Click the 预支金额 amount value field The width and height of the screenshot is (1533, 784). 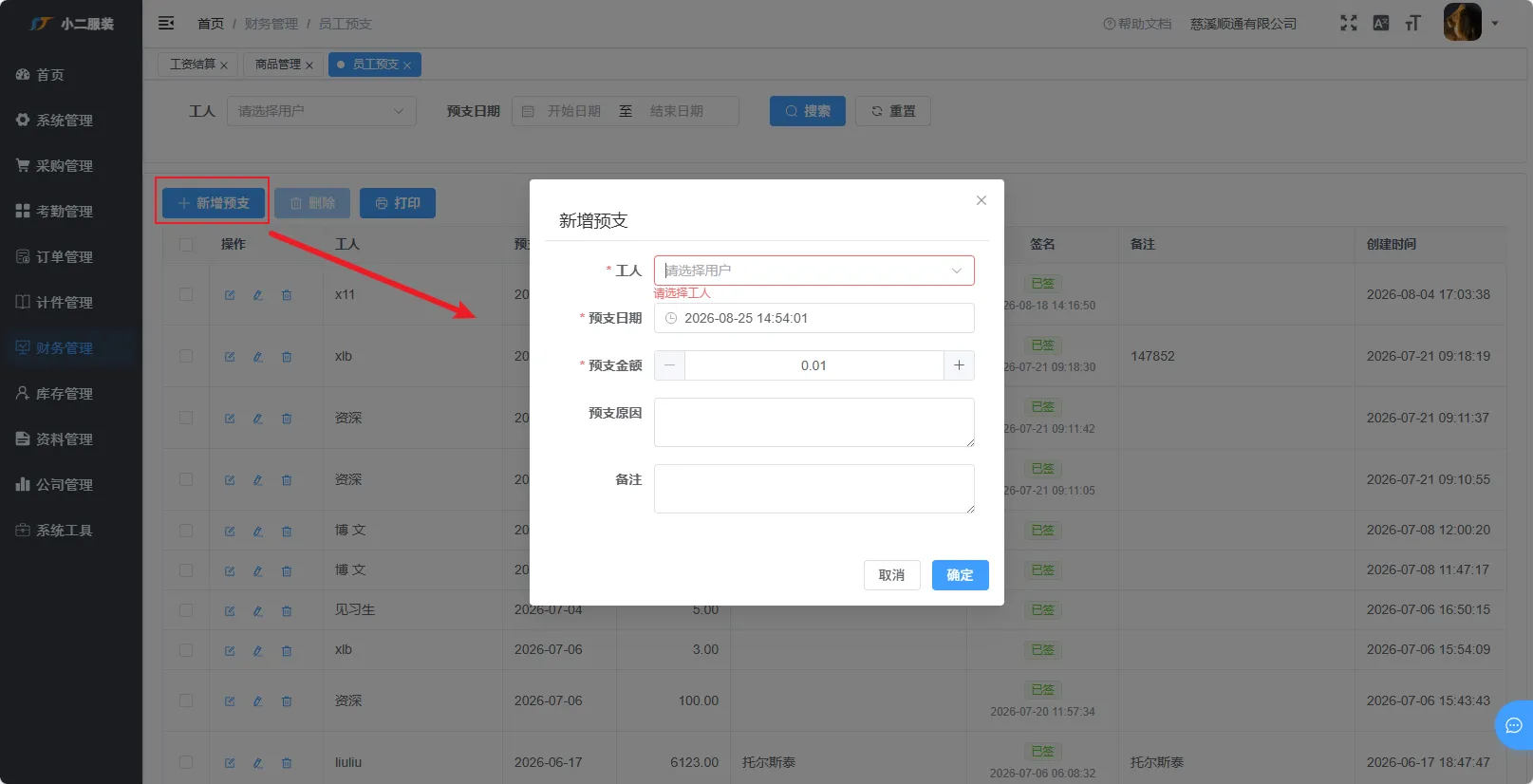coord(814,365)
